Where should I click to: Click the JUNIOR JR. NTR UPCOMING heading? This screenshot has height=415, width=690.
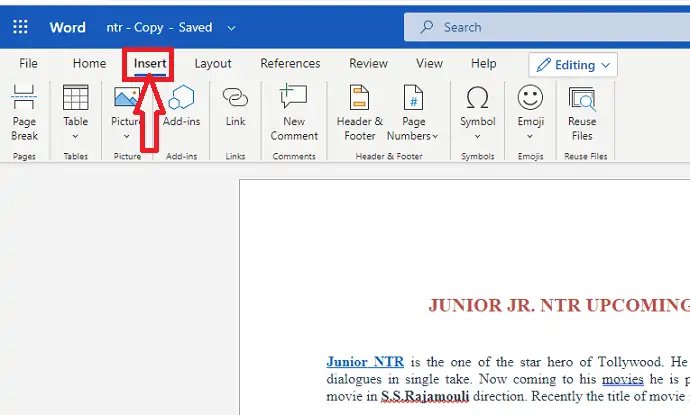tap(559, 305)
